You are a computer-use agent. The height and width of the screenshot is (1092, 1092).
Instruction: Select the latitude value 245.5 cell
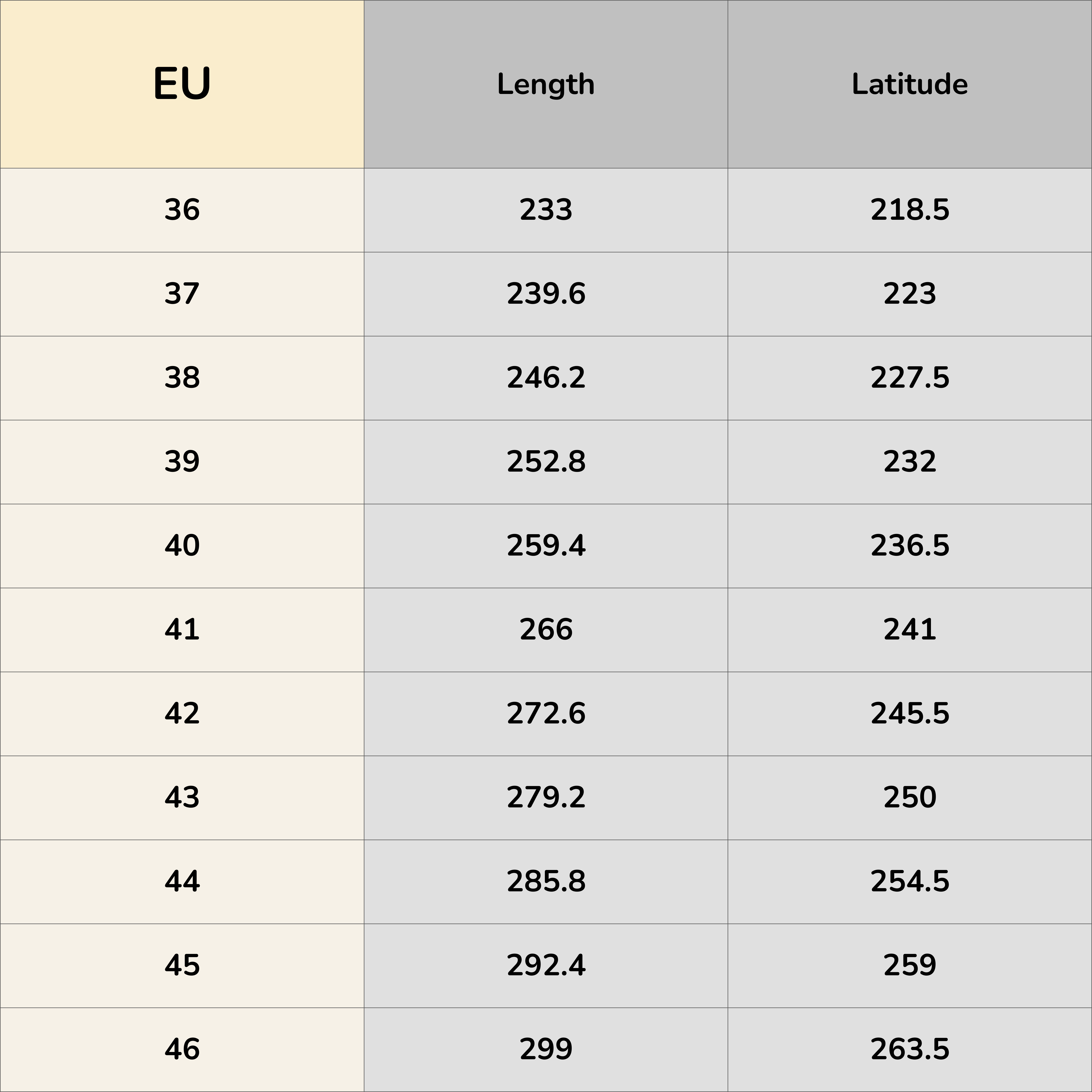[x=910, y=713]
